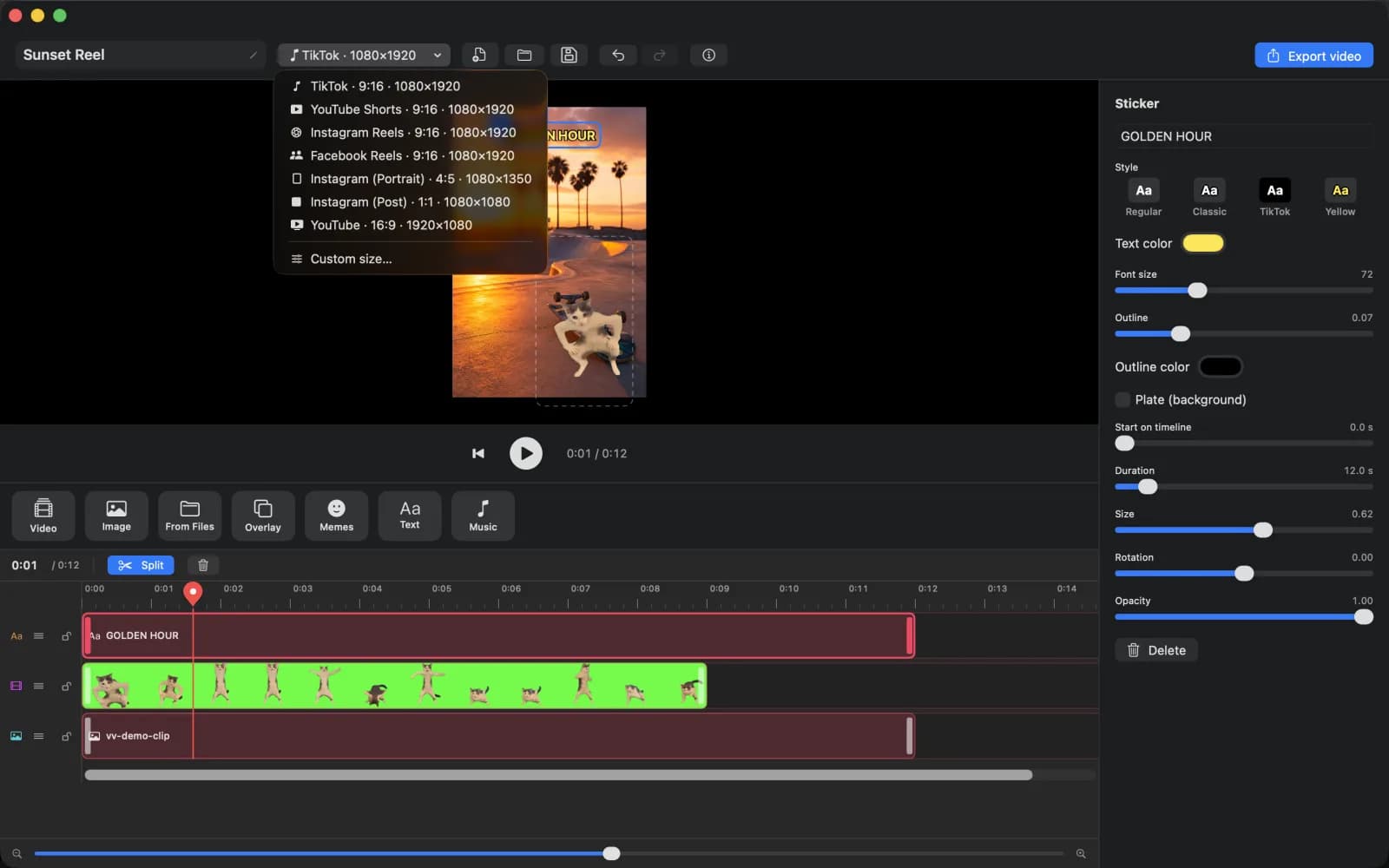Add a Video clip
Screen dimensions: 1389x868
point(43,516)
